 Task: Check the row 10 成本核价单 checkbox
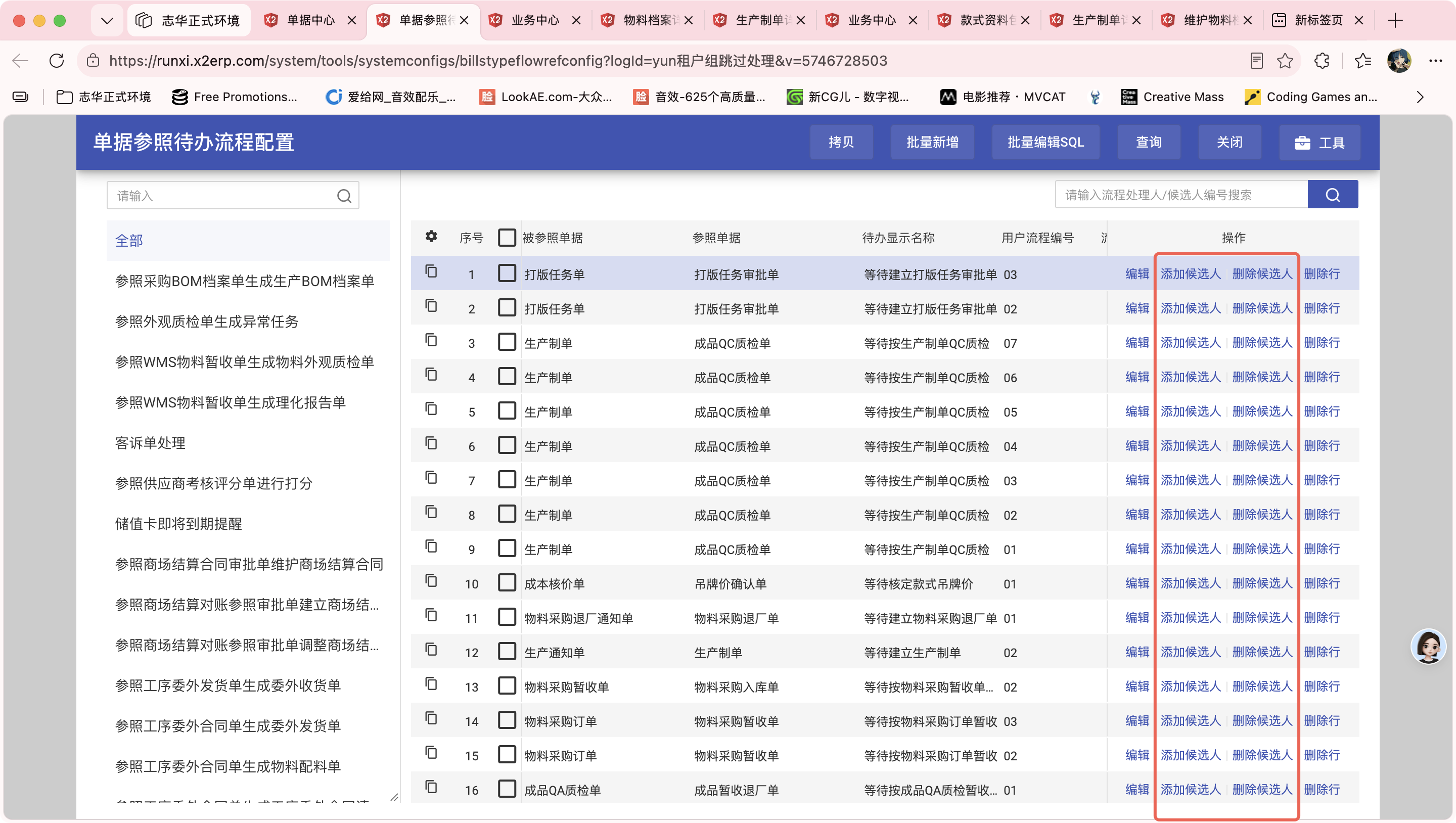click(x=507, y=582)
